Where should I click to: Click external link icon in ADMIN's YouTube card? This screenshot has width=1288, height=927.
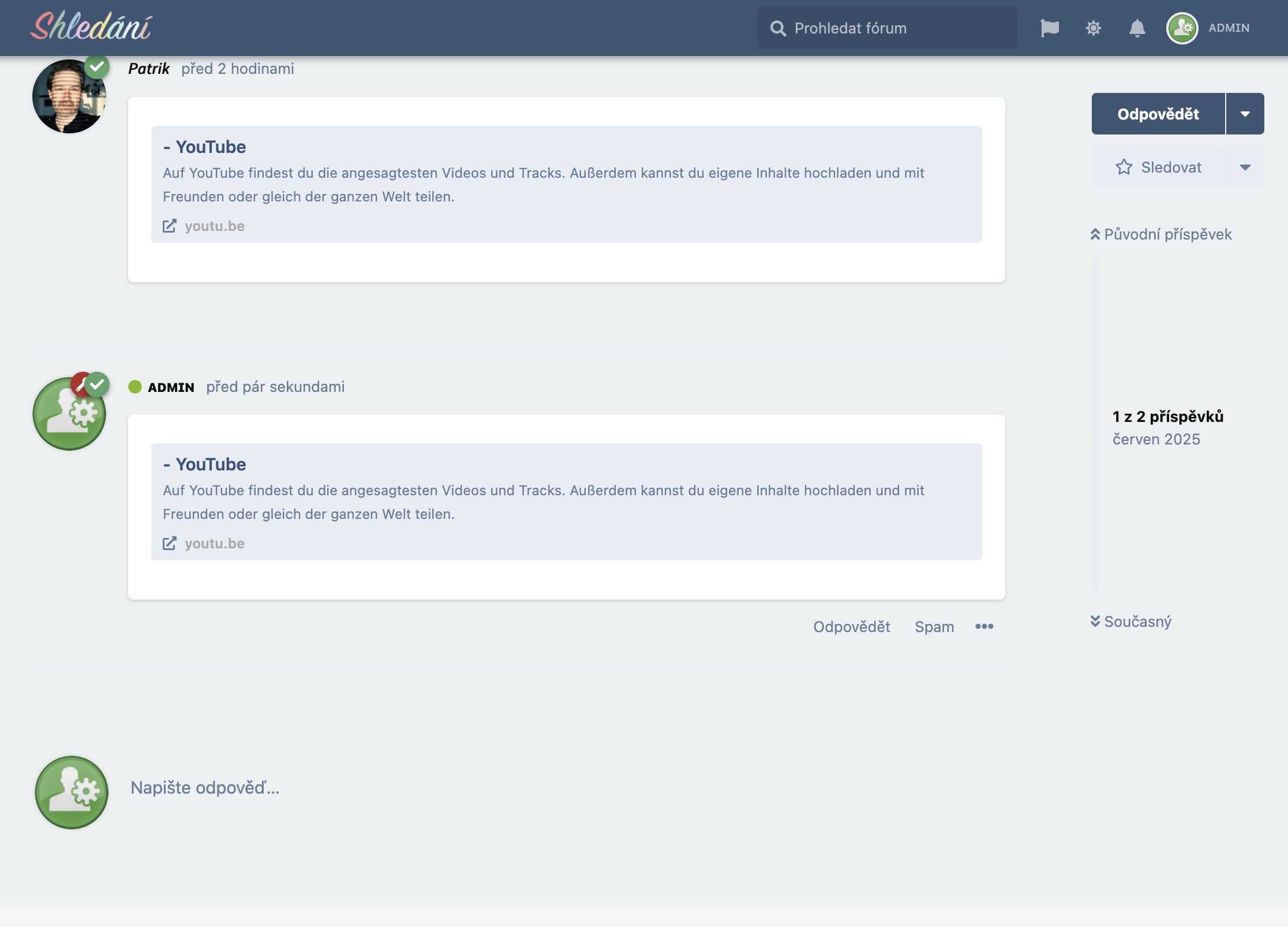click(169, 543)
